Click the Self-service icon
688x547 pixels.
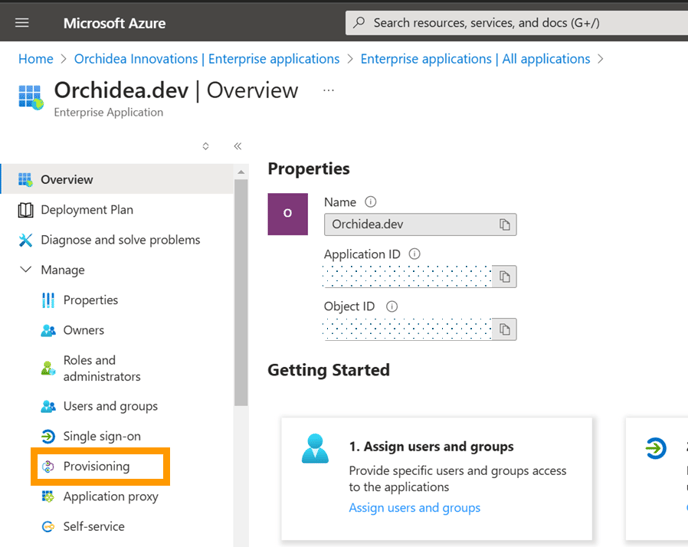pyautogui.click(x=48, y=526)
